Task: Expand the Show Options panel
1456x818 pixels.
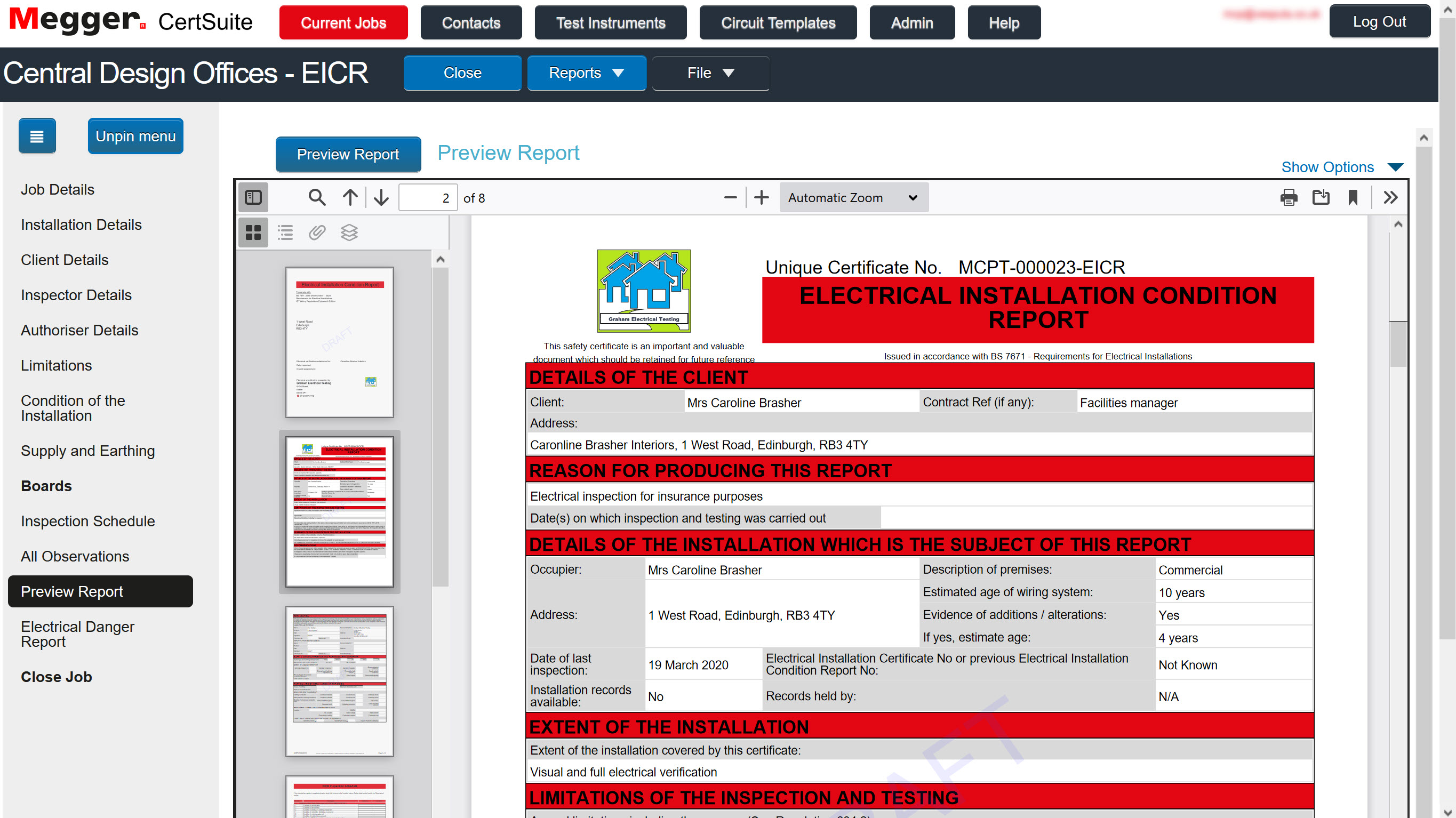Action: pos(1342,167)
